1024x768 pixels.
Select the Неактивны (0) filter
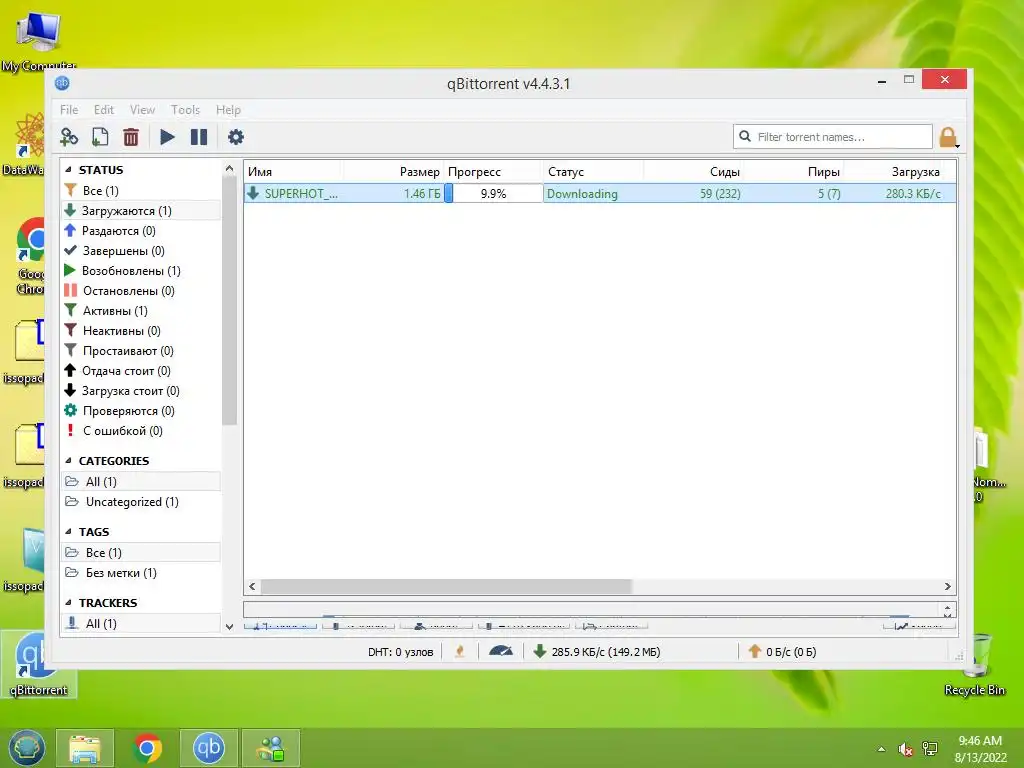tap(140, 330)
